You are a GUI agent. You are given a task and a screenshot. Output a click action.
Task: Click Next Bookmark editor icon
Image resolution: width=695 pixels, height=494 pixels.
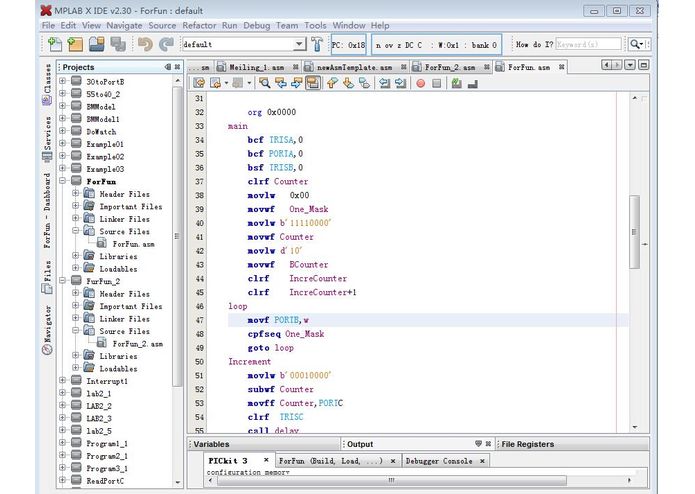coord(348,83)
